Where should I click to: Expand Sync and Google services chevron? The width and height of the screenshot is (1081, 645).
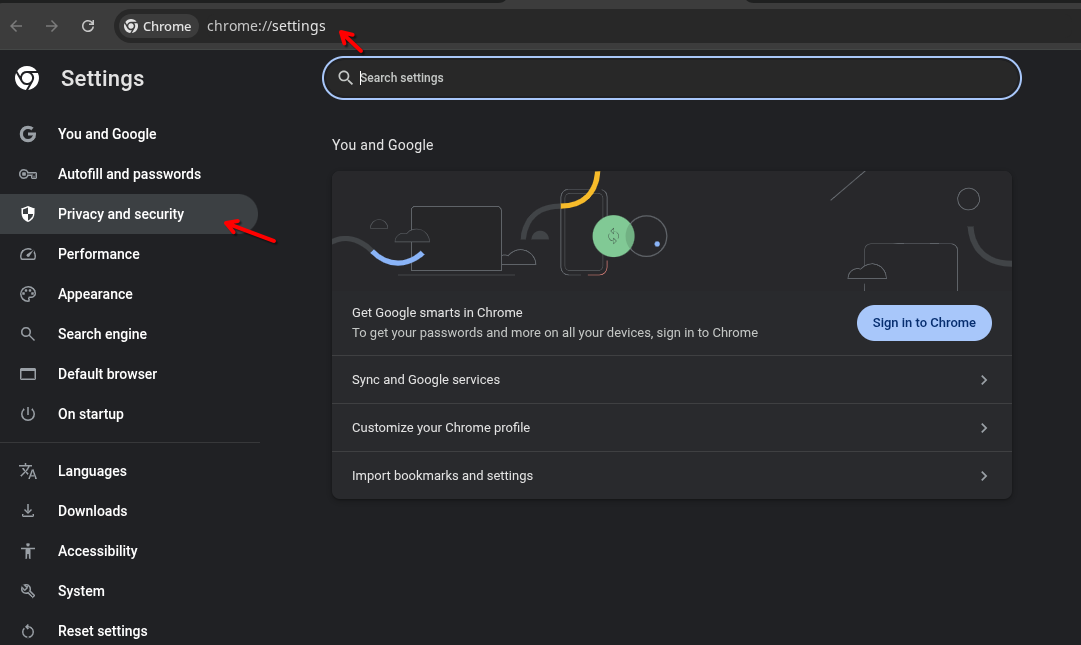(984, 380)
